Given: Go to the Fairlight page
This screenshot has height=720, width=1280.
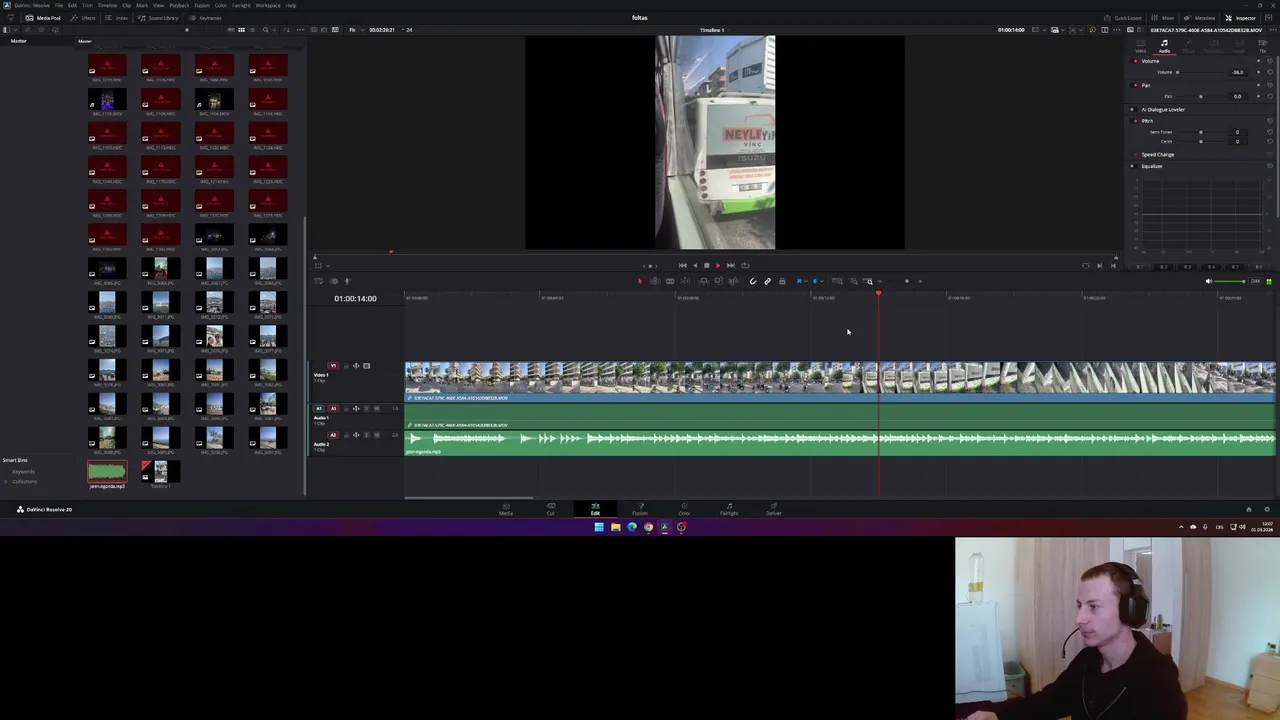Looking at the screenshot, I should (x=729, y=509).
